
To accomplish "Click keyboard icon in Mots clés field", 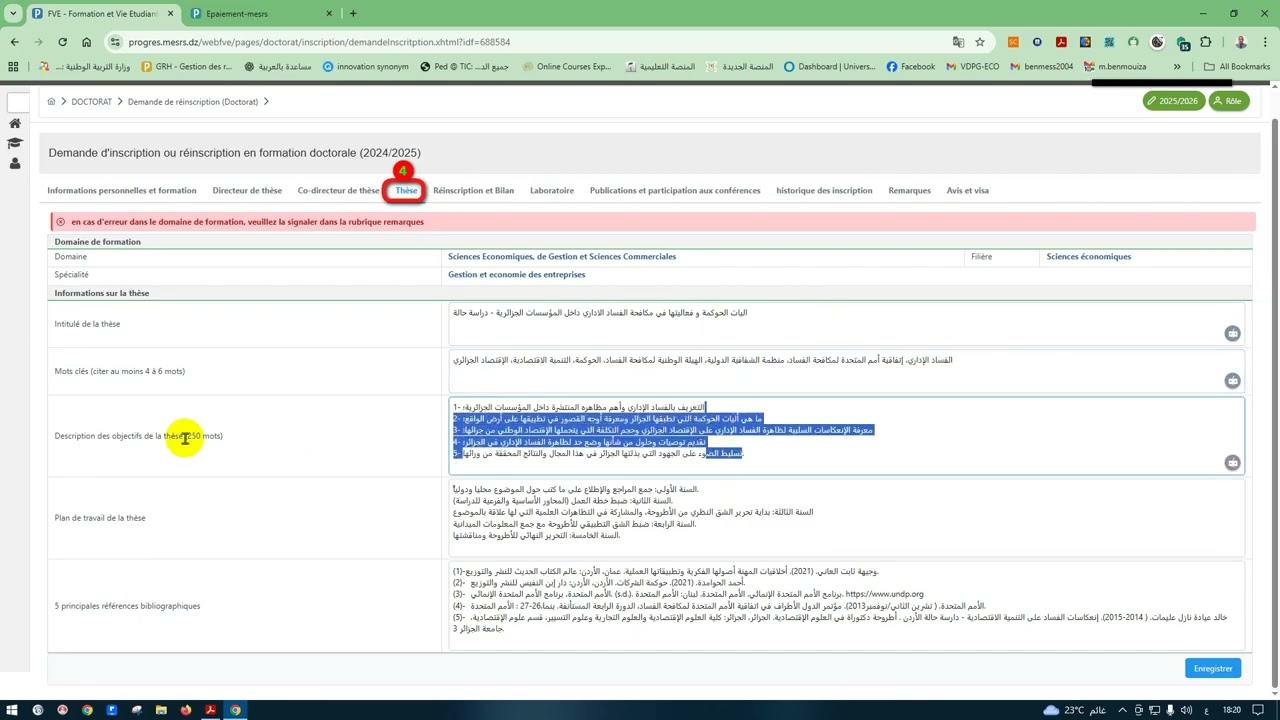I will [x=1232, y=381].
